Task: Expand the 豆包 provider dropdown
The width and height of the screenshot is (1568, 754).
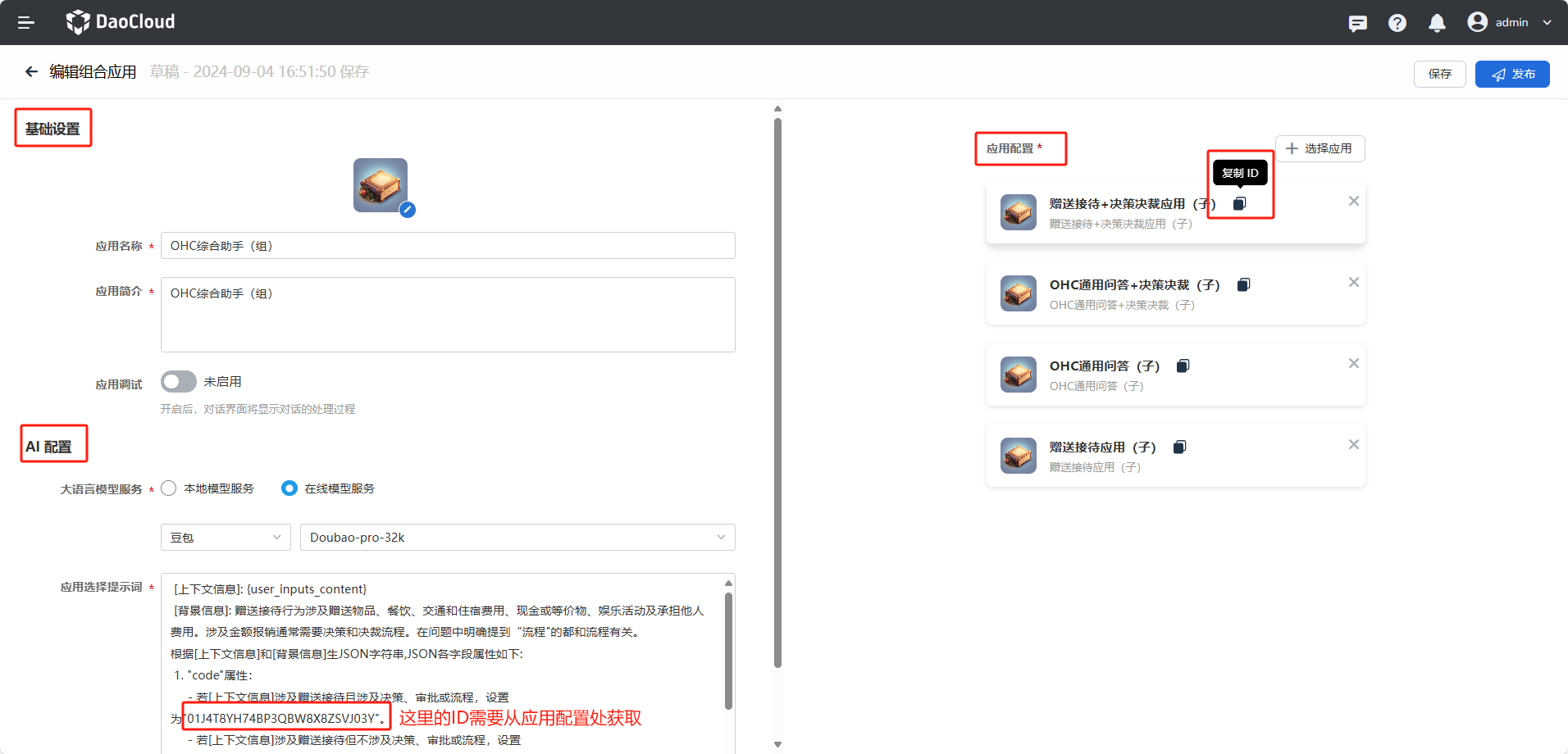Action: point(226,538)
